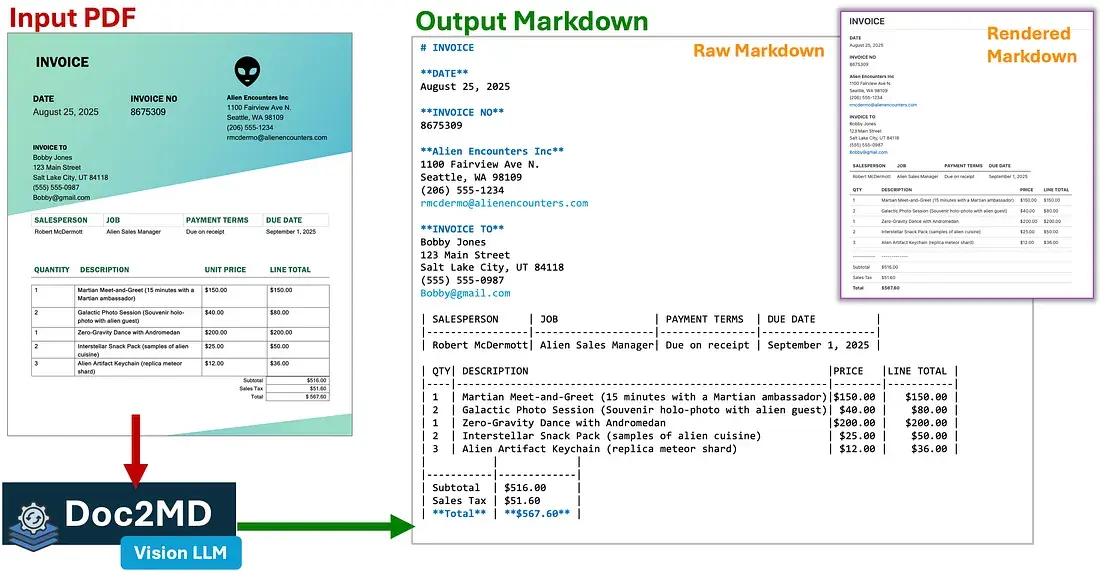
Task: Click the alien head logo in the invoice
Action: [x=248, y=71]
